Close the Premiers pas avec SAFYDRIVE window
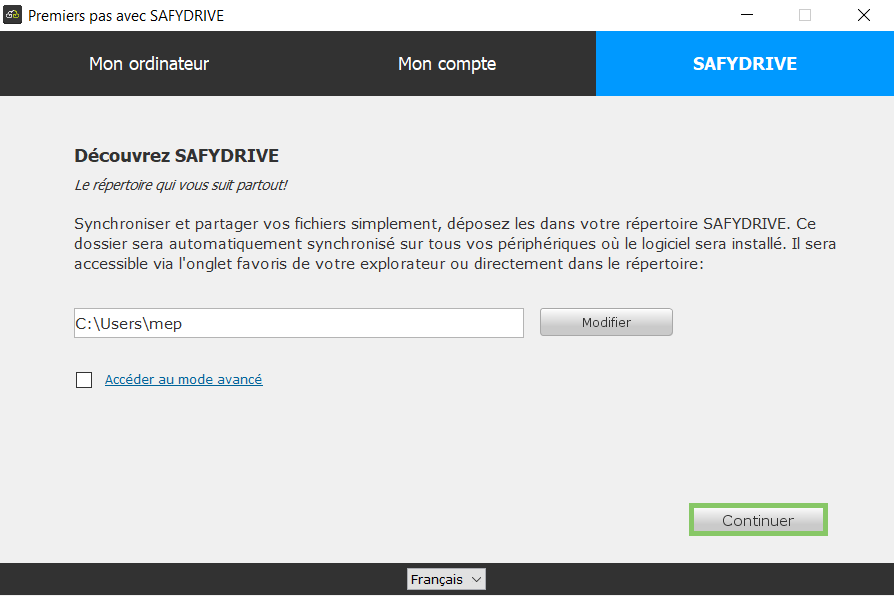The image size is (894, 596). point(864,15)
